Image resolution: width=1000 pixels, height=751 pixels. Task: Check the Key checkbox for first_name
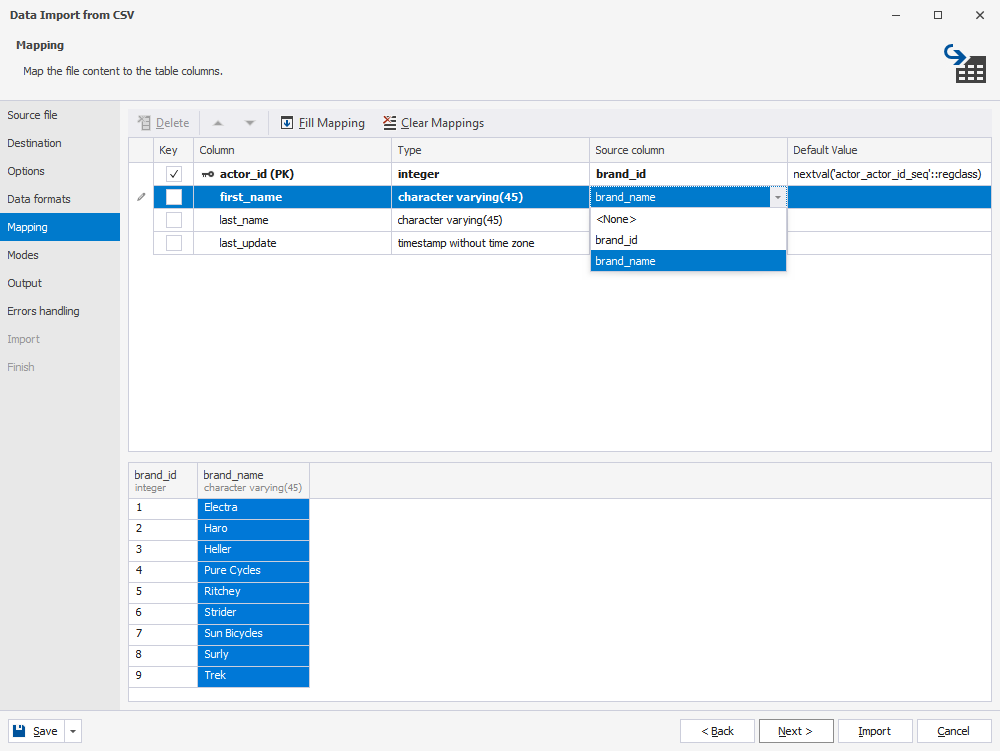(173, 197)
